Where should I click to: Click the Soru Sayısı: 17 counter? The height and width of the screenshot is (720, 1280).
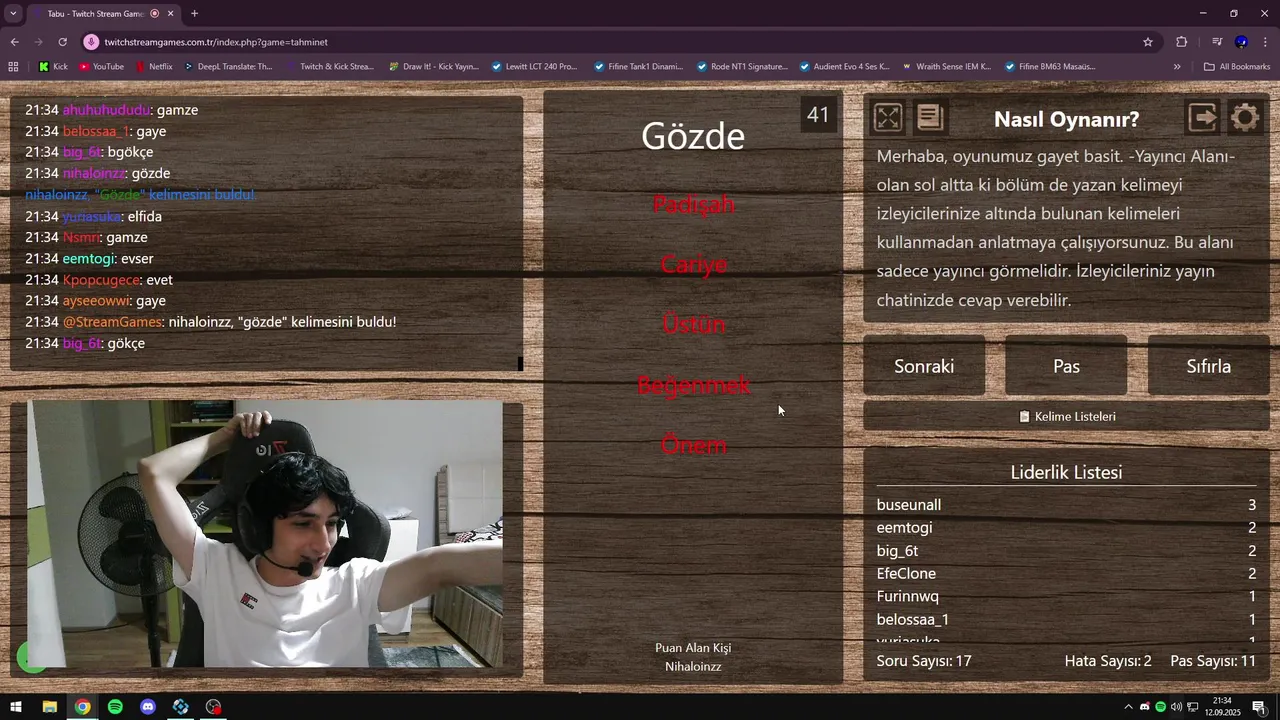[x=924, y=661]
